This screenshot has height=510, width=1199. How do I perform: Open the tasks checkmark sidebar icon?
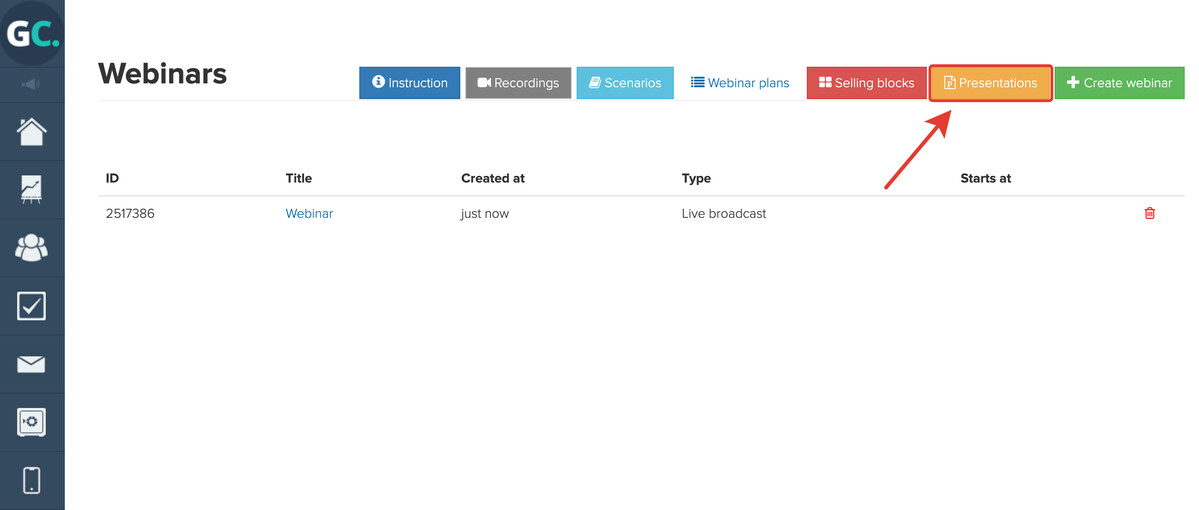click(32, 306)
